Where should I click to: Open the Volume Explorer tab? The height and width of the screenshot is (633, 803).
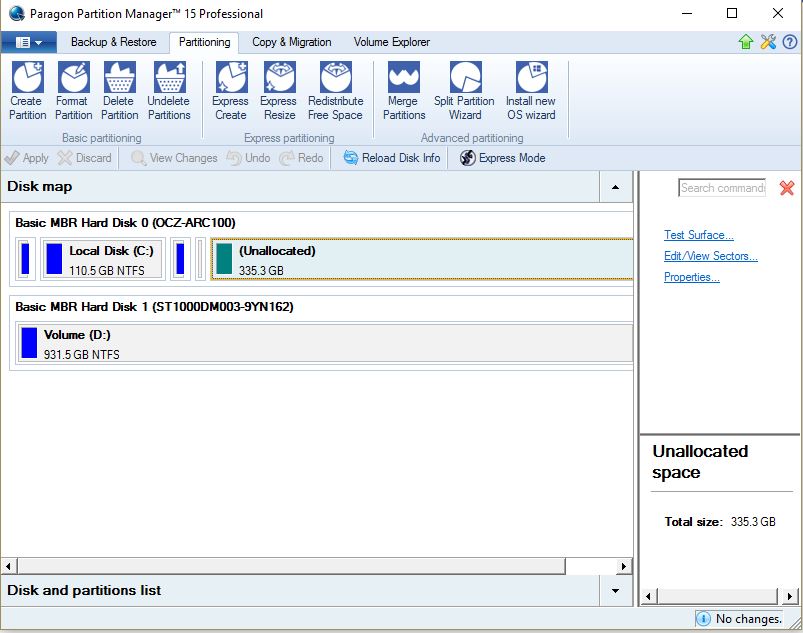tap(392, 42)
